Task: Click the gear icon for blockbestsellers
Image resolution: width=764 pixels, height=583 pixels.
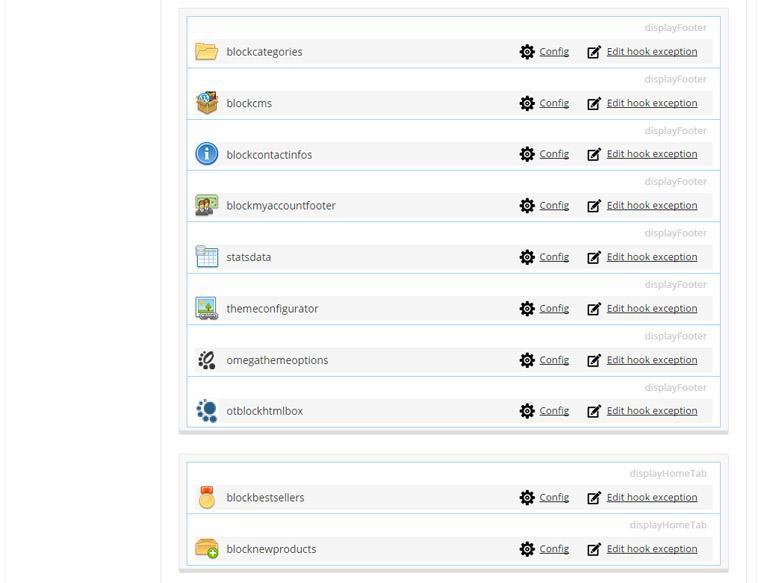Action: [x=527, y=497]
